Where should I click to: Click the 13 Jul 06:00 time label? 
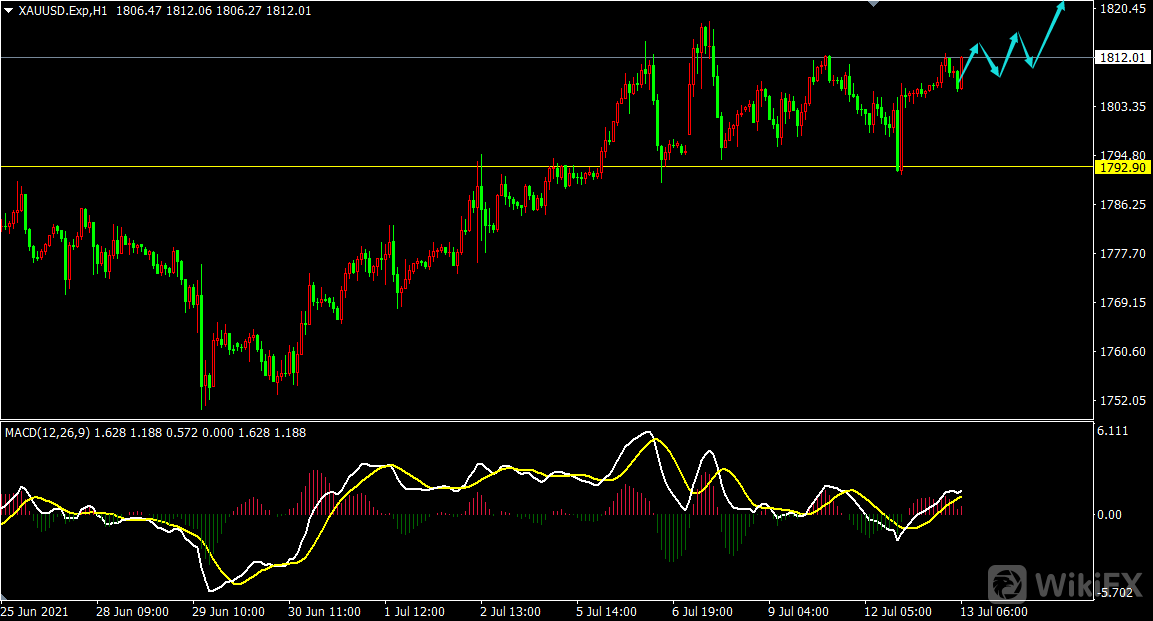(993, 611)
